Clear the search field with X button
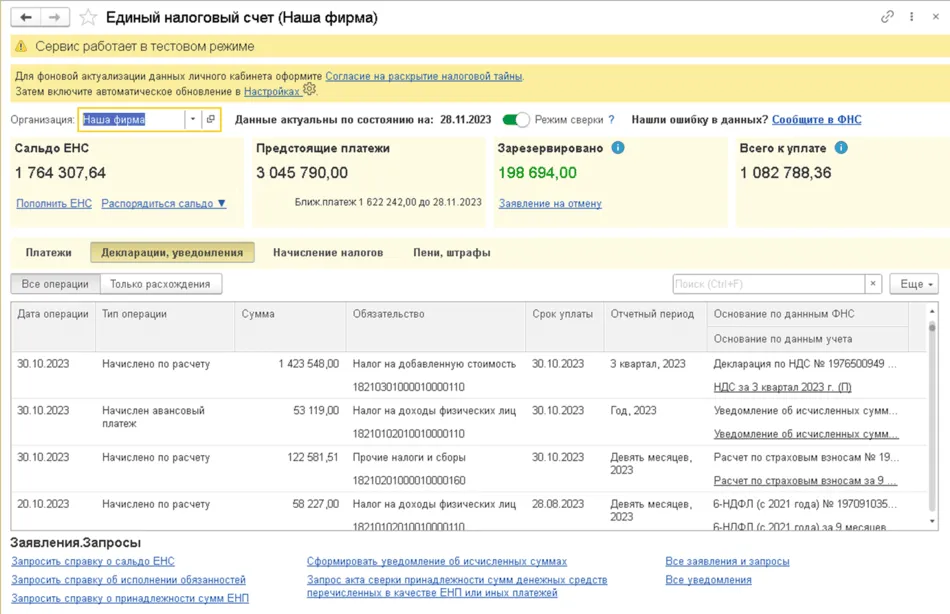The height and width of the screenshot is (614, 950). click(x=873, y=284)
